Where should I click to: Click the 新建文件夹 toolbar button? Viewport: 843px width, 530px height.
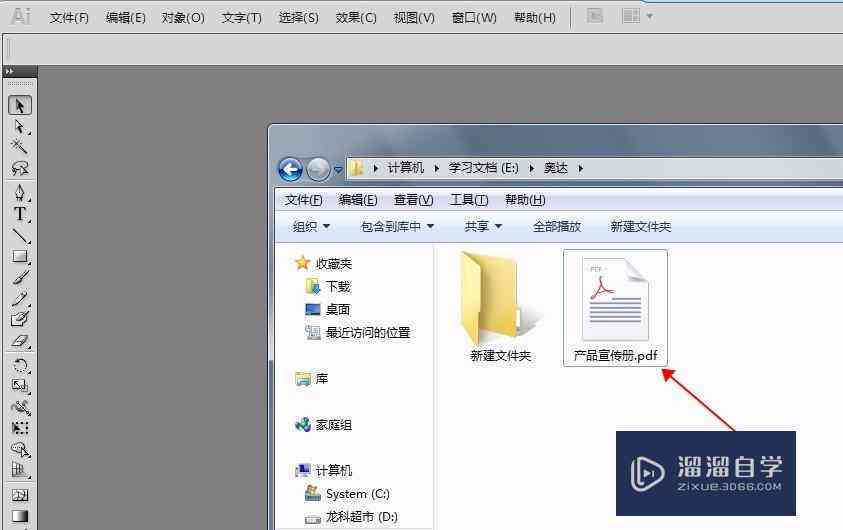[640, 227]
